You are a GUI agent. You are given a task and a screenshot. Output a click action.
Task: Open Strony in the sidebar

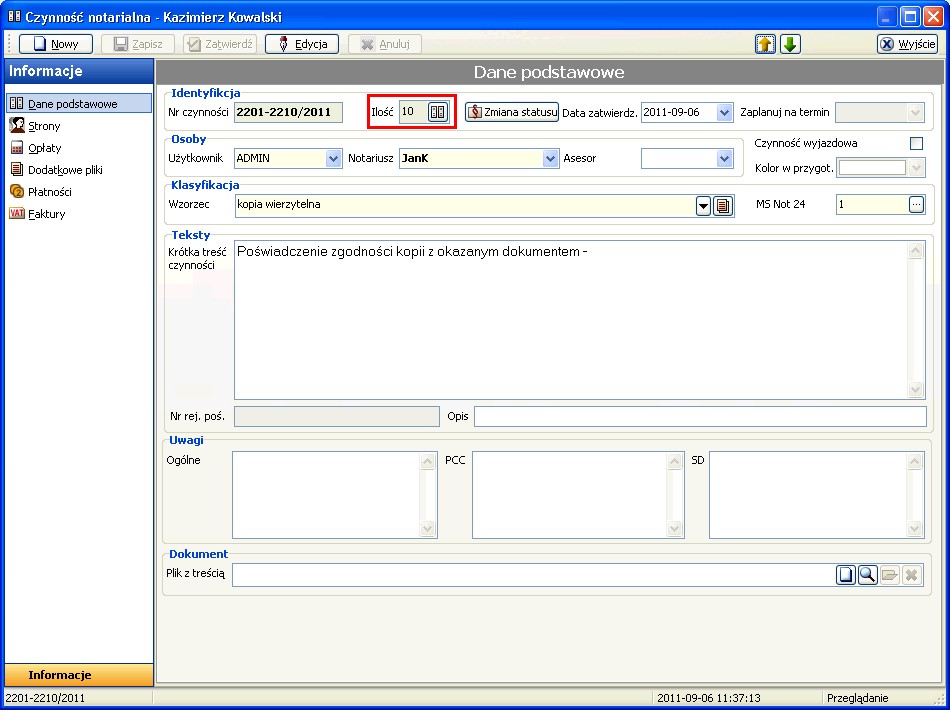tap(44, 126)
